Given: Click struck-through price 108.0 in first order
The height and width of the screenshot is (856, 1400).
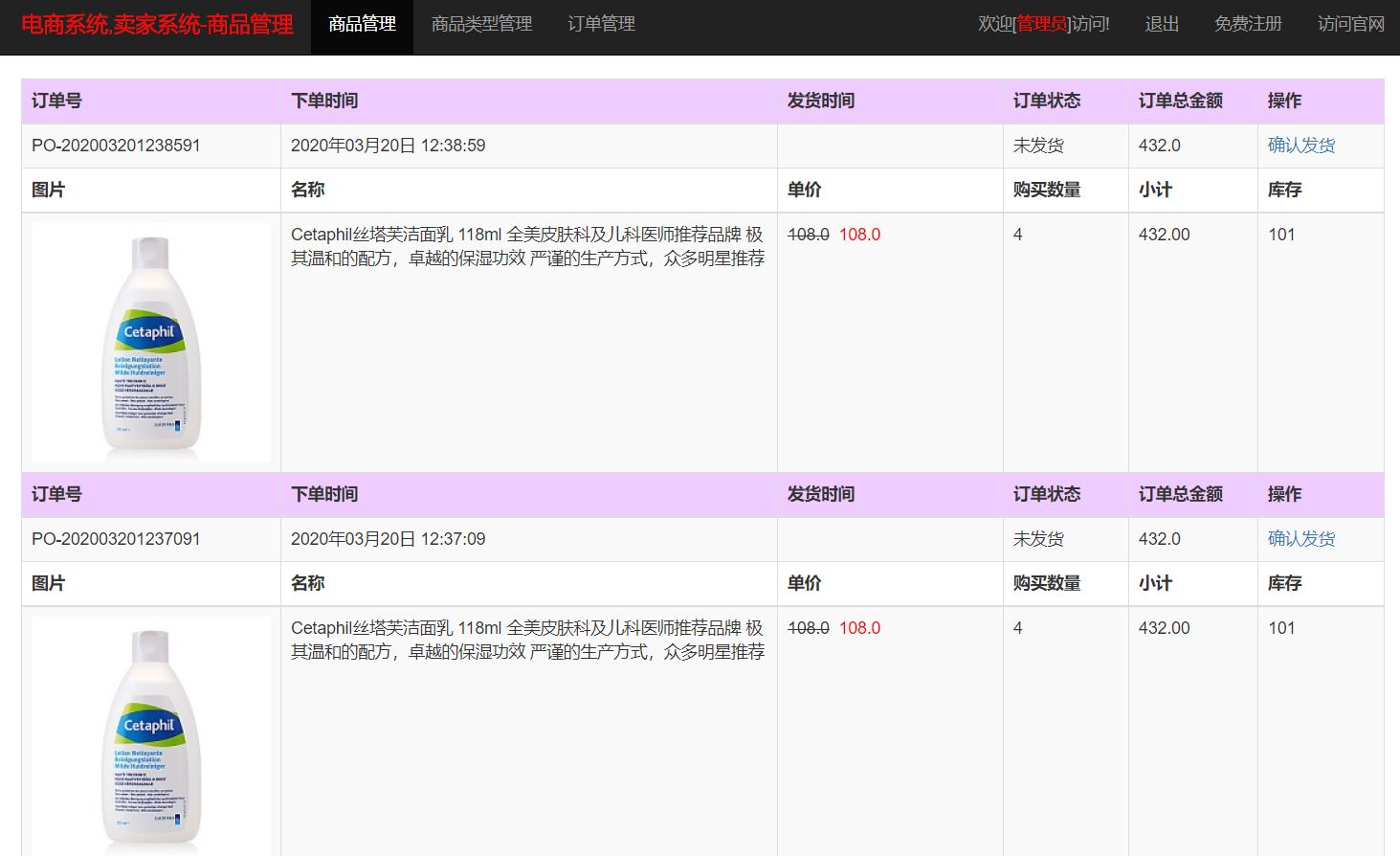Looking at the screenshot, I should pos(808,235).
